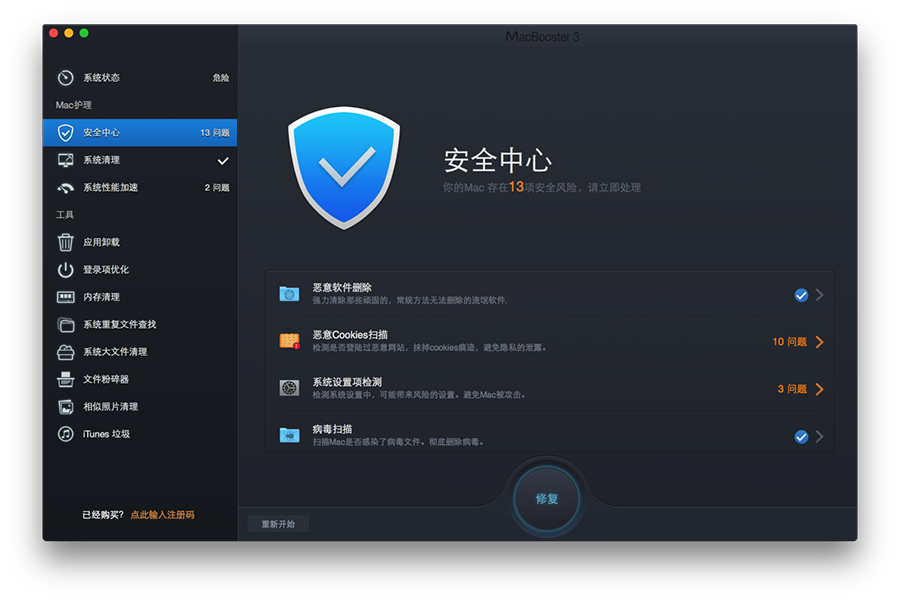Select the 病毒扫描 row title

[332, 429]
